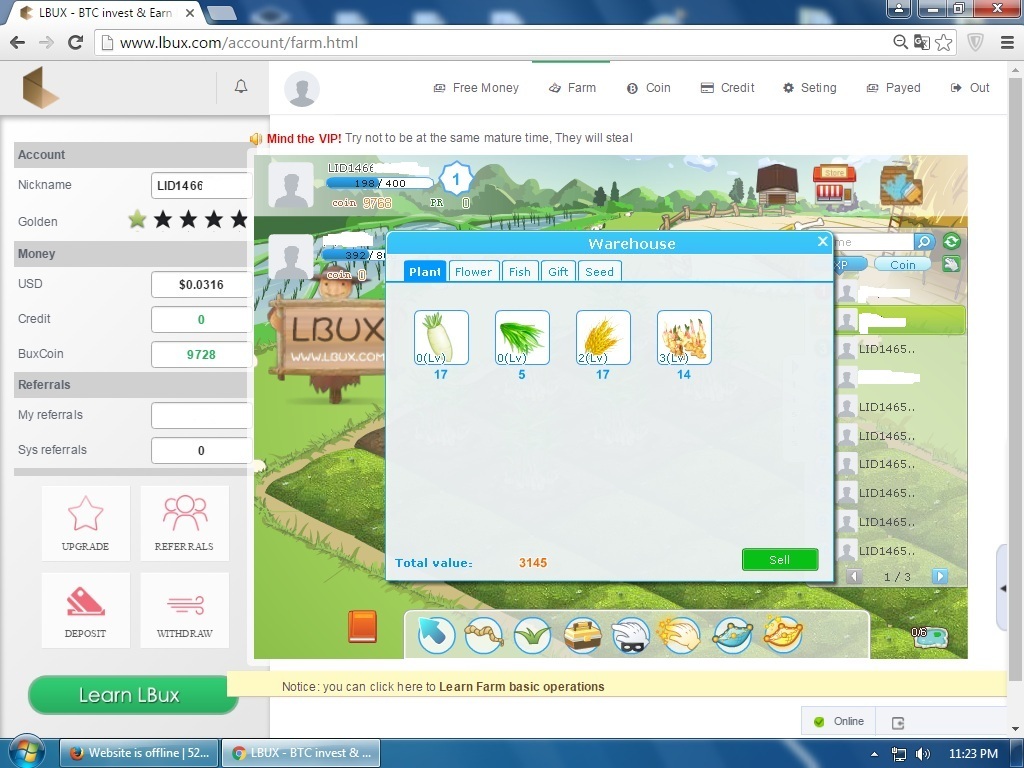Refresh the friends list with green icon
Image resolution: width=1024 pixels, height=768 pixels.
[952, 242]
